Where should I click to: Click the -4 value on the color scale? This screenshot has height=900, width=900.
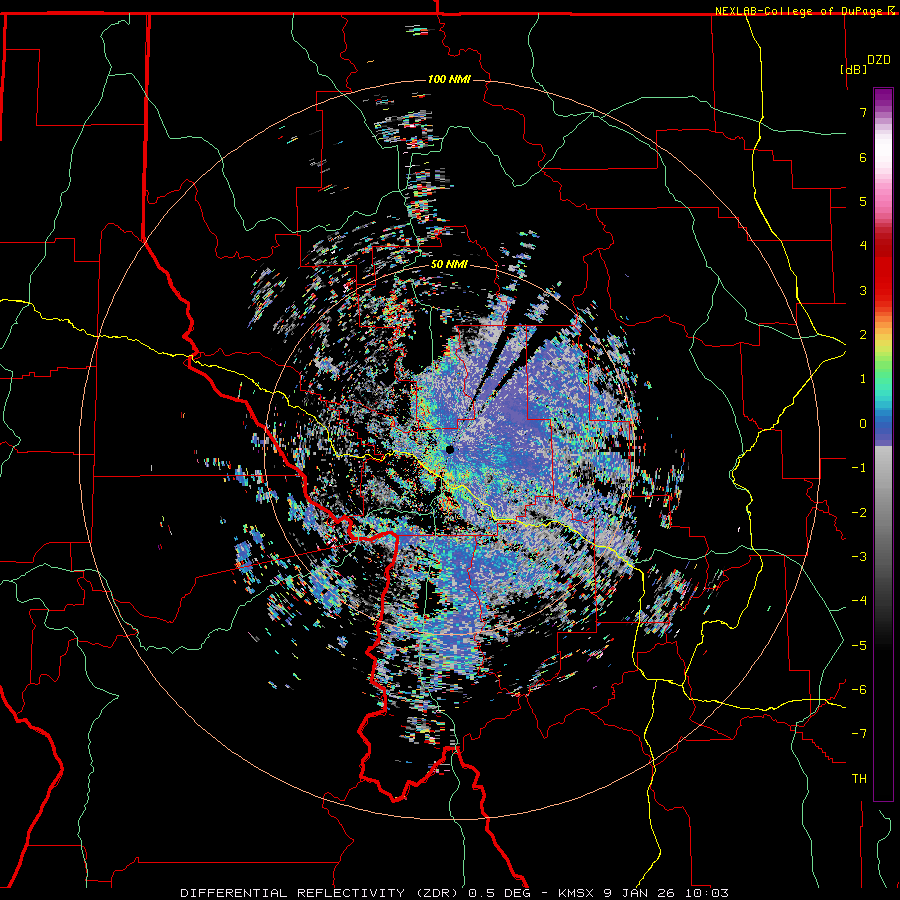coord(859,601)
